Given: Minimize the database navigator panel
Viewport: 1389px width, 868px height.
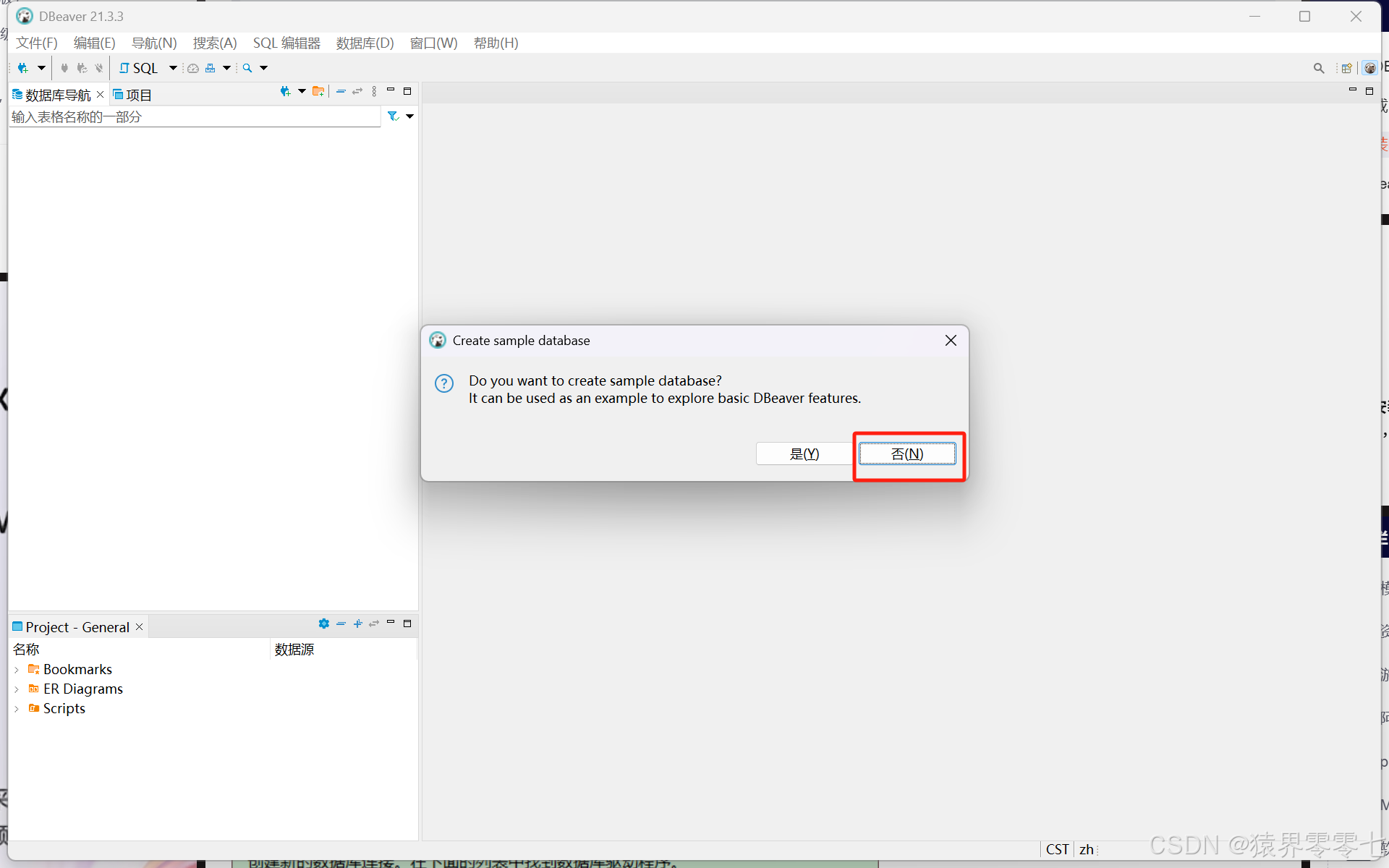Looking at the screenshot, I should [391, 90].
